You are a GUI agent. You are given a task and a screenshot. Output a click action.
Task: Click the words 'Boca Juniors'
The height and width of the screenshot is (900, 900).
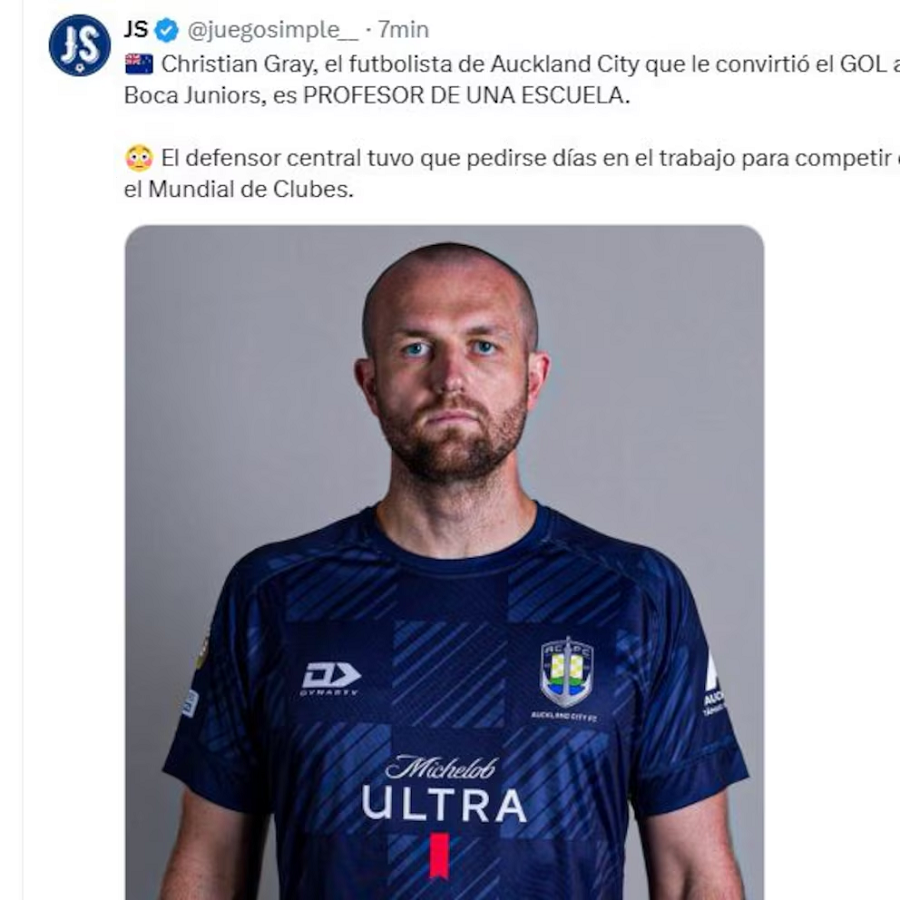(x=192, y=95)
